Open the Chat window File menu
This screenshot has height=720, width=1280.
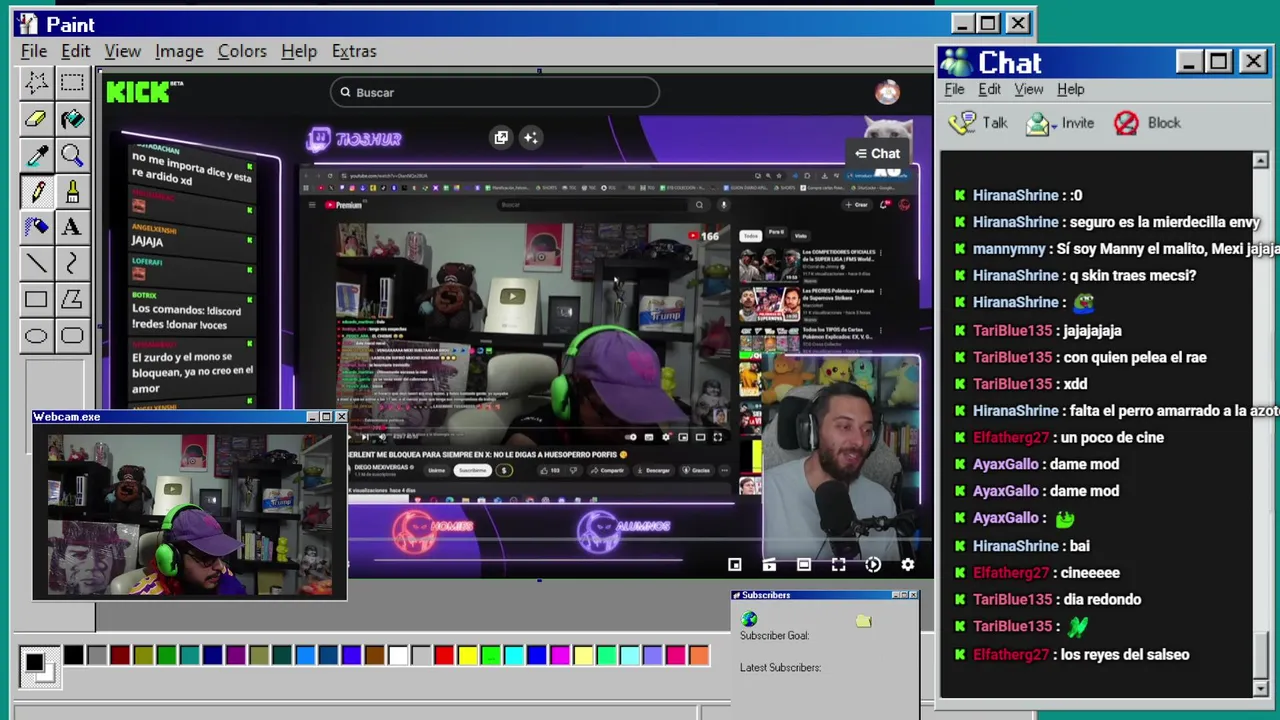point(954,89)
